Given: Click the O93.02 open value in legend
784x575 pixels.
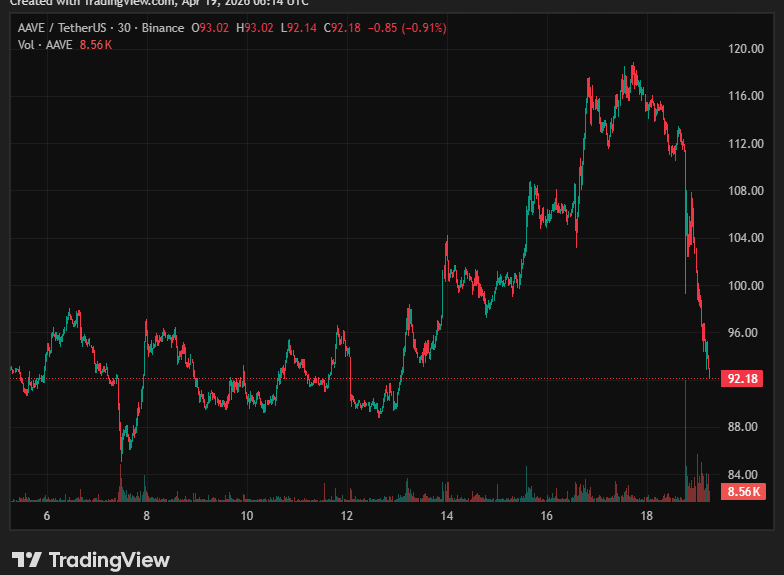Looking at the screenshot, I should point(212,28).
